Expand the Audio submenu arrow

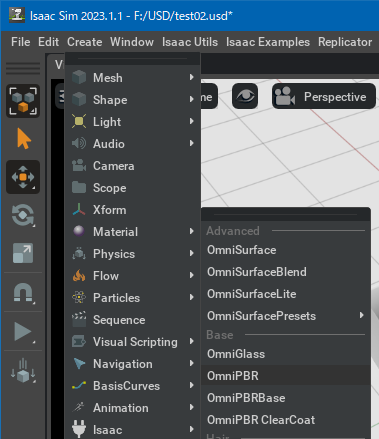click(192, 143)
